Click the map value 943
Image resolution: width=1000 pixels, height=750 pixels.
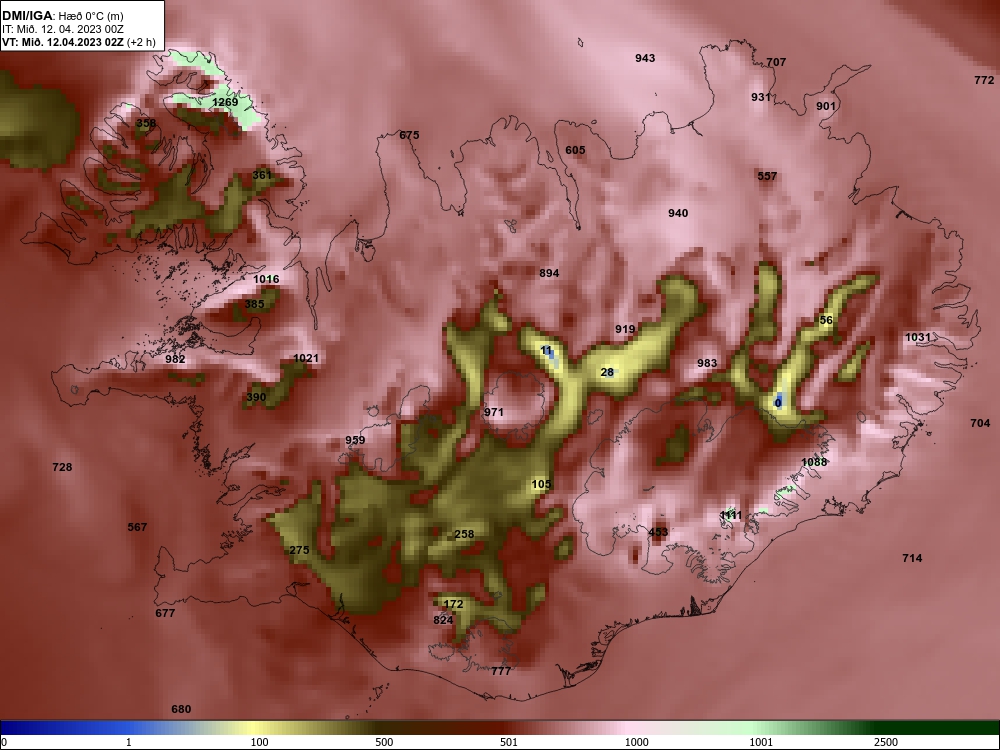coord(645,58)
